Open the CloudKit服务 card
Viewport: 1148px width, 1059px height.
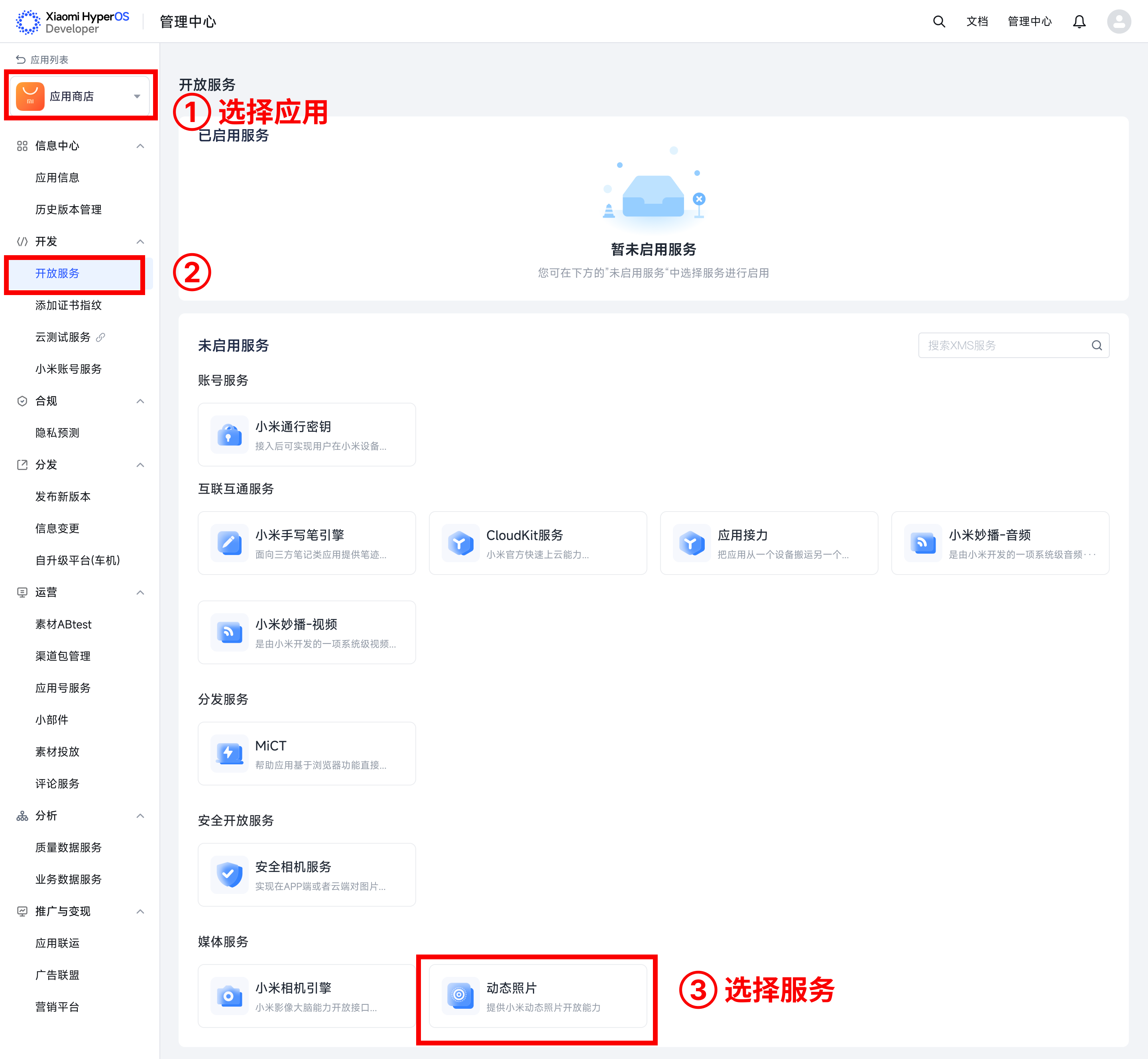pyautogui.click(x=537, y=543)
